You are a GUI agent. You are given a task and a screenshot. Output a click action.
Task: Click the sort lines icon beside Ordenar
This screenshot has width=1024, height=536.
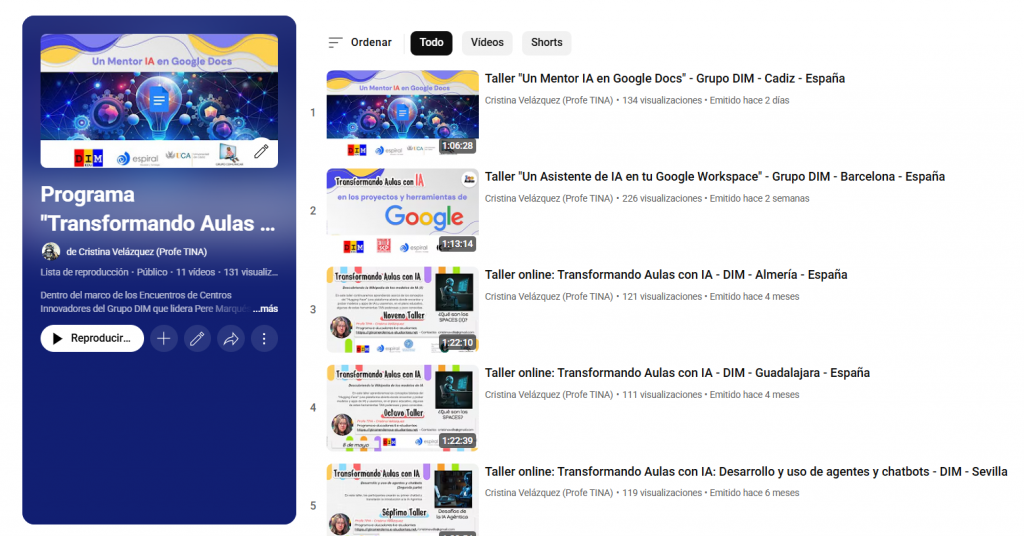click(335, 43)
